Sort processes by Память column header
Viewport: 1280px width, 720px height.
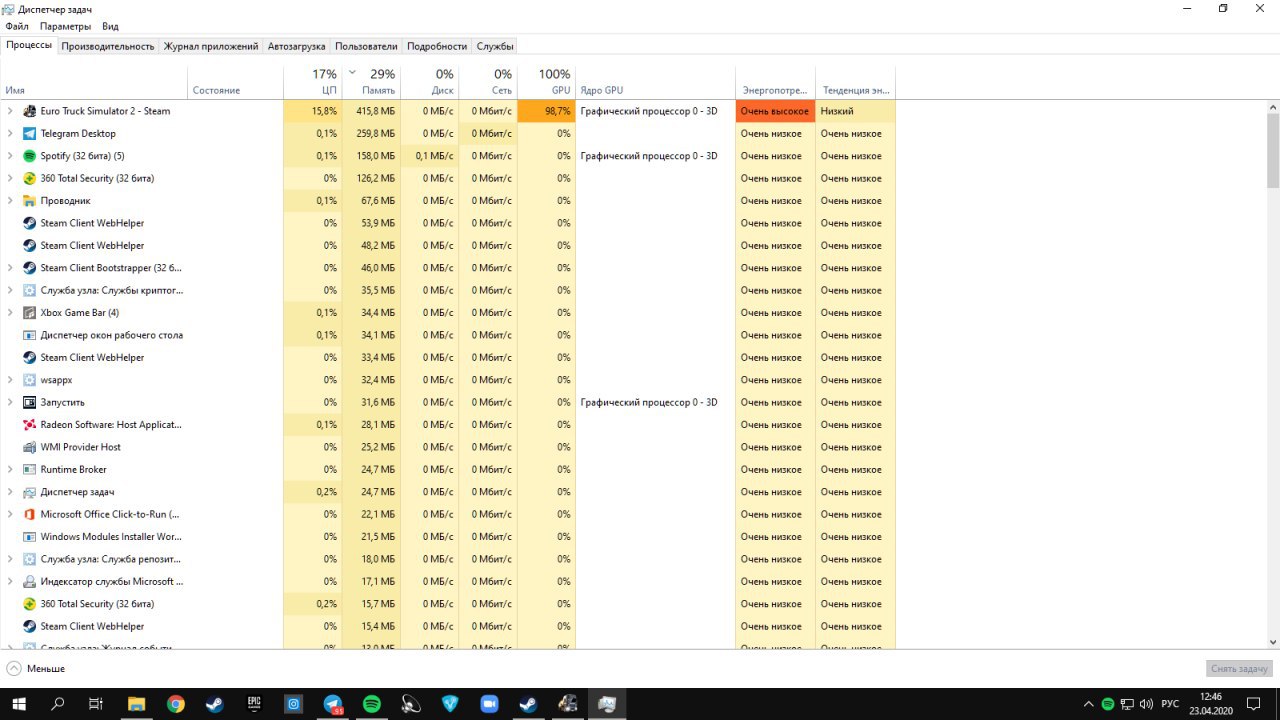(x=371, y=82)
